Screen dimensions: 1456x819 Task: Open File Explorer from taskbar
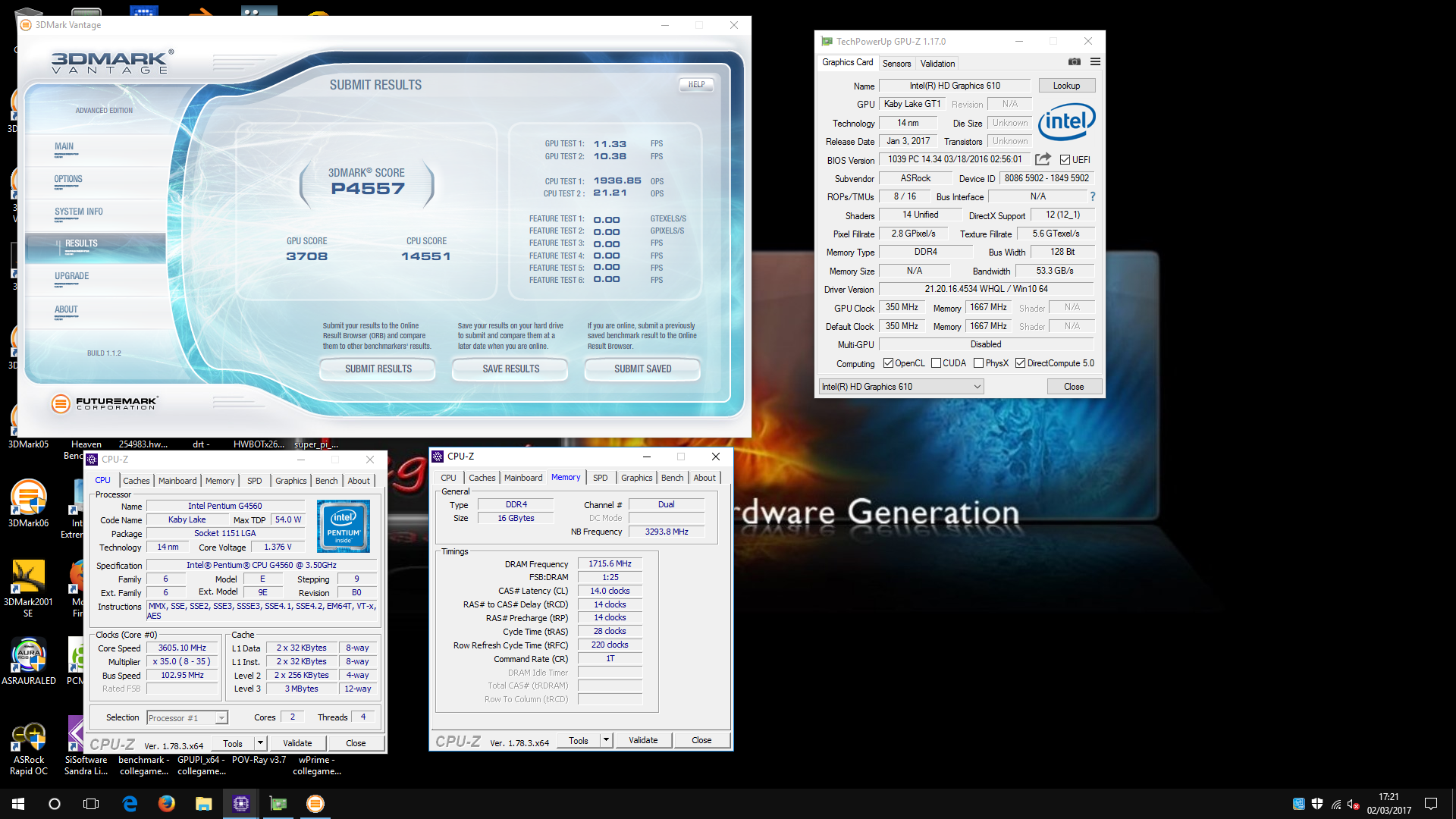pyautogui.click(x=203, y=804)
